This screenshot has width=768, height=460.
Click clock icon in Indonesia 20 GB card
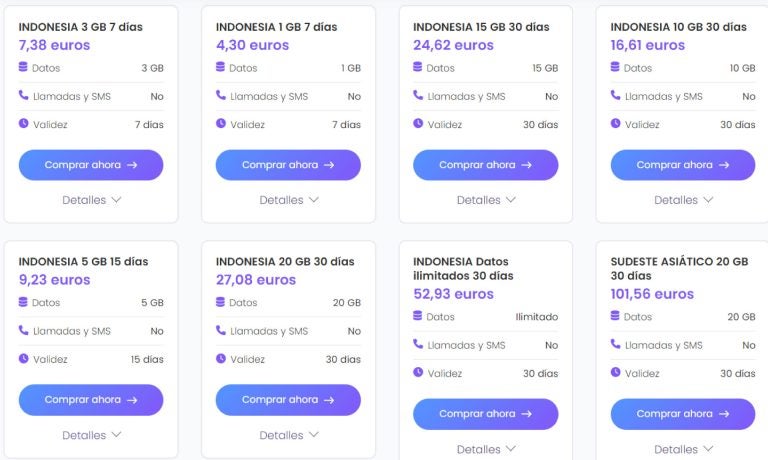click(221, 358)
